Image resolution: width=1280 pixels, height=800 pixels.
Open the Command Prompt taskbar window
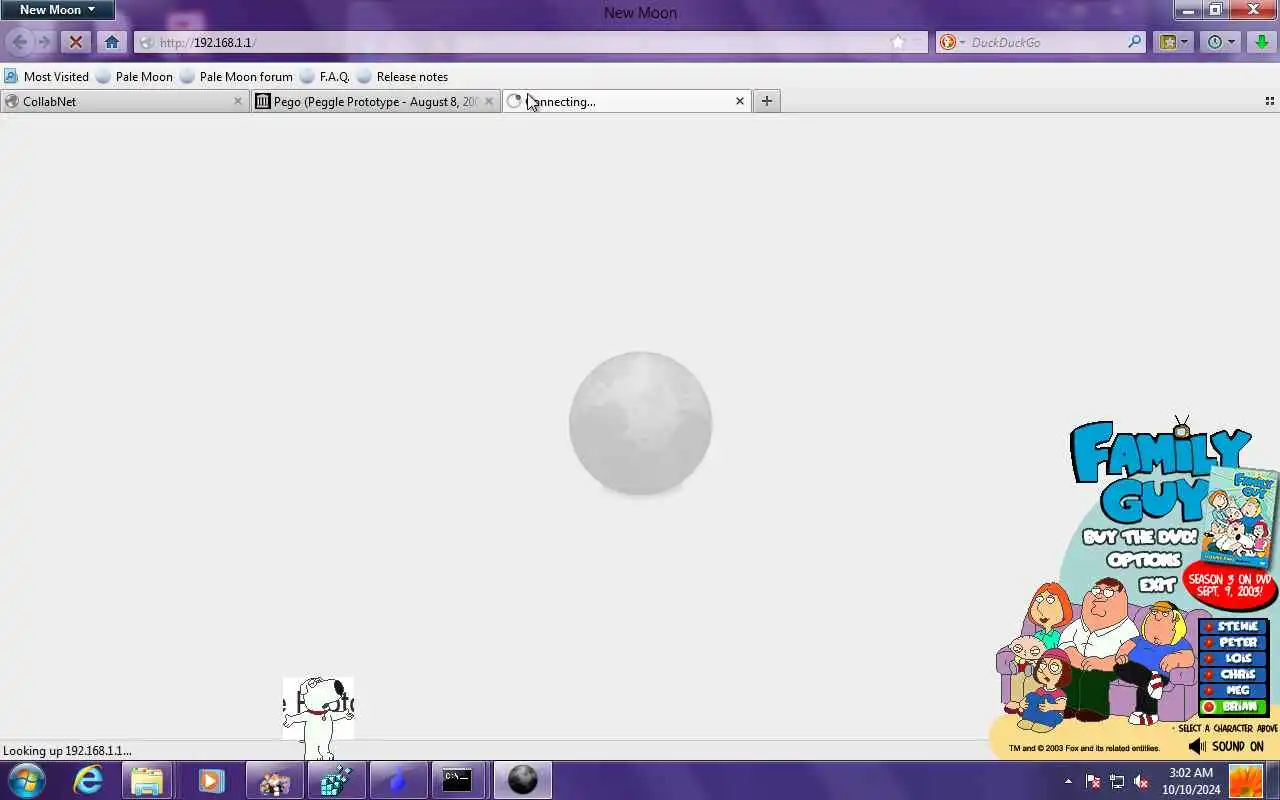[x=458, y=780]
